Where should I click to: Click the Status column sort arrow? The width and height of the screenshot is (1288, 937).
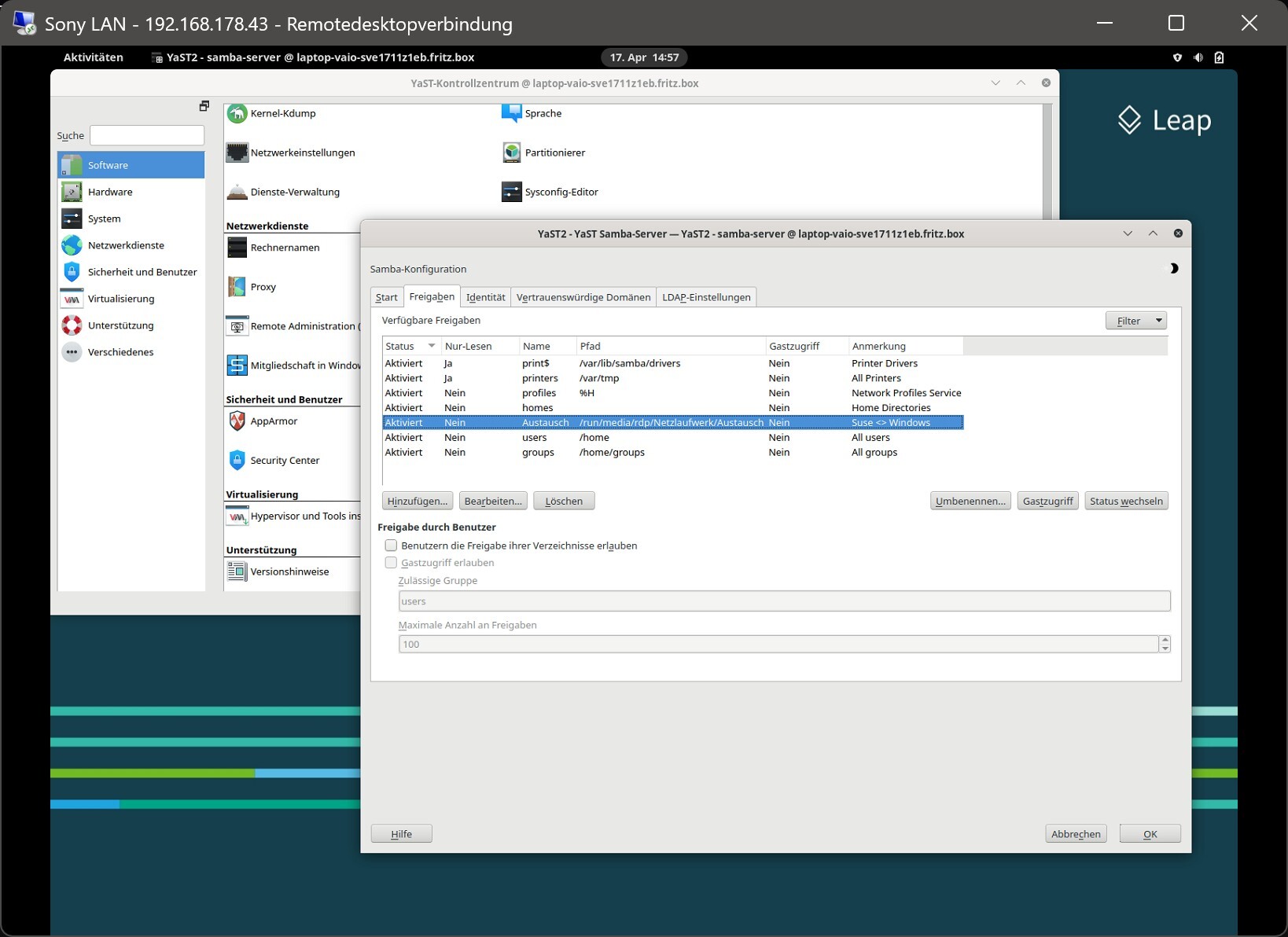432,346
